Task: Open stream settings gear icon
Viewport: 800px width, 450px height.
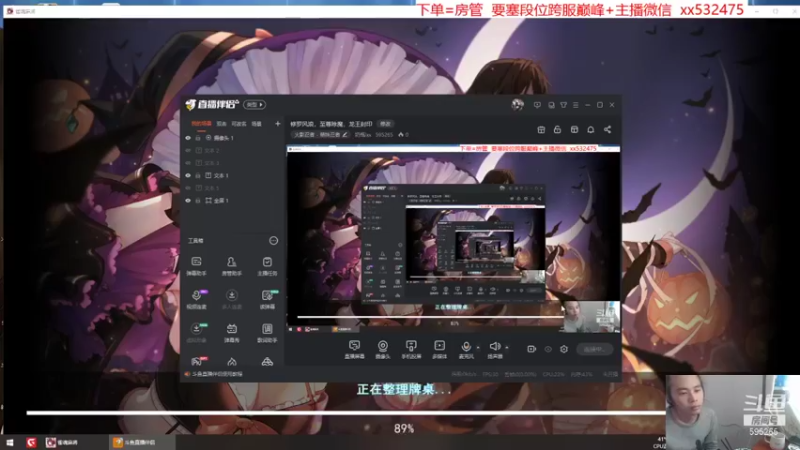Action: click(x=564, y=349)
